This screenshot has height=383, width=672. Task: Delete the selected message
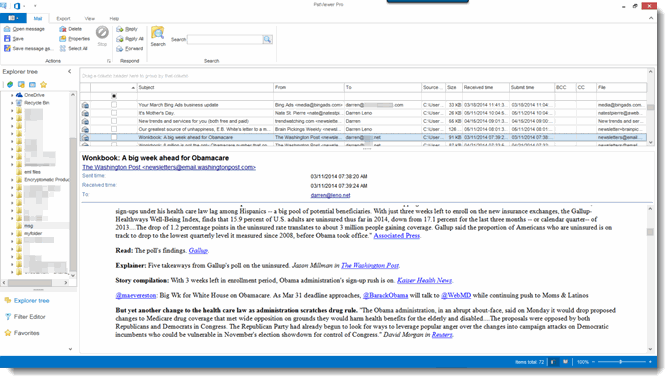coord(71,29)
